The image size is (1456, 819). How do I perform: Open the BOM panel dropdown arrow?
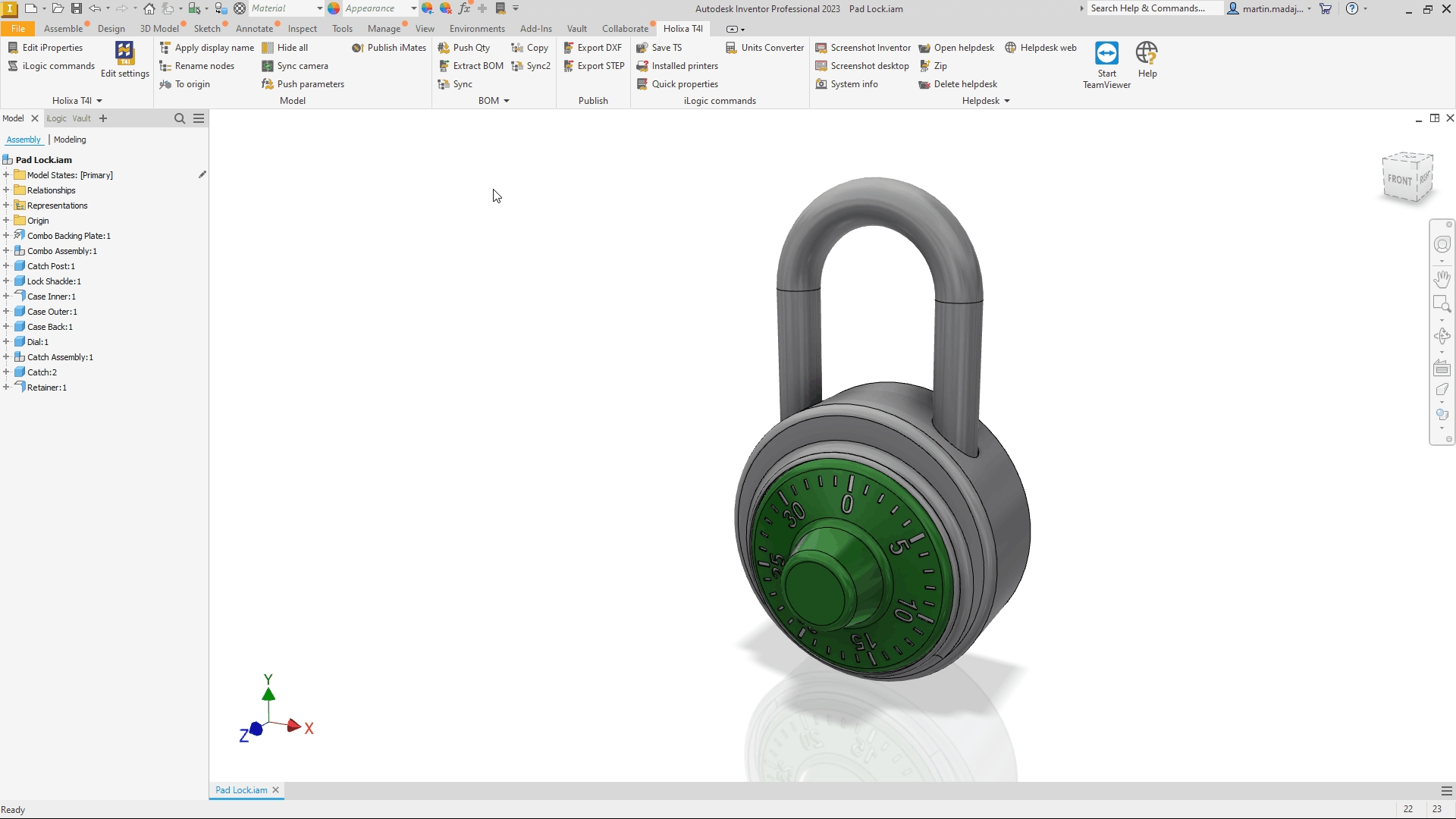click(x=507, y=101)
